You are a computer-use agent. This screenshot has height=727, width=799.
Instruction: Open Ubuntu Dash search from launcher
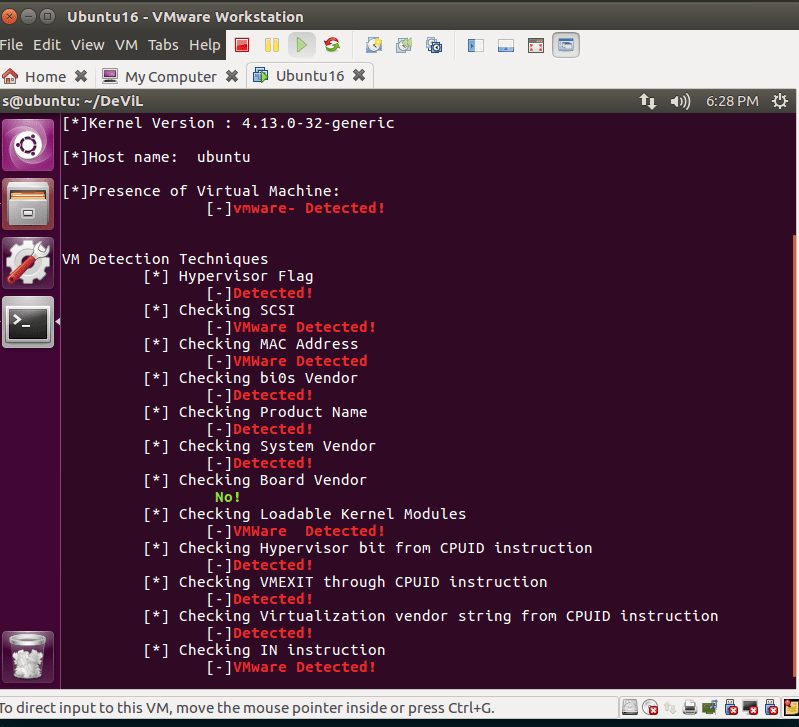click(28, 145)
